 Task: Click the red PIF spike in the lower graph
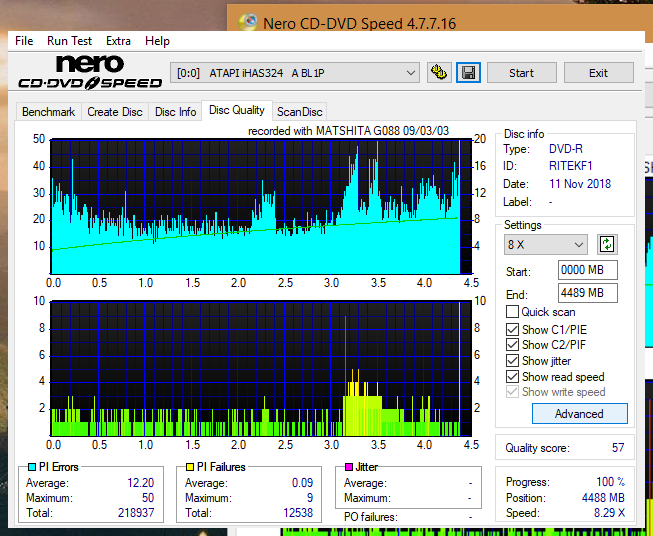coord(345,375)
